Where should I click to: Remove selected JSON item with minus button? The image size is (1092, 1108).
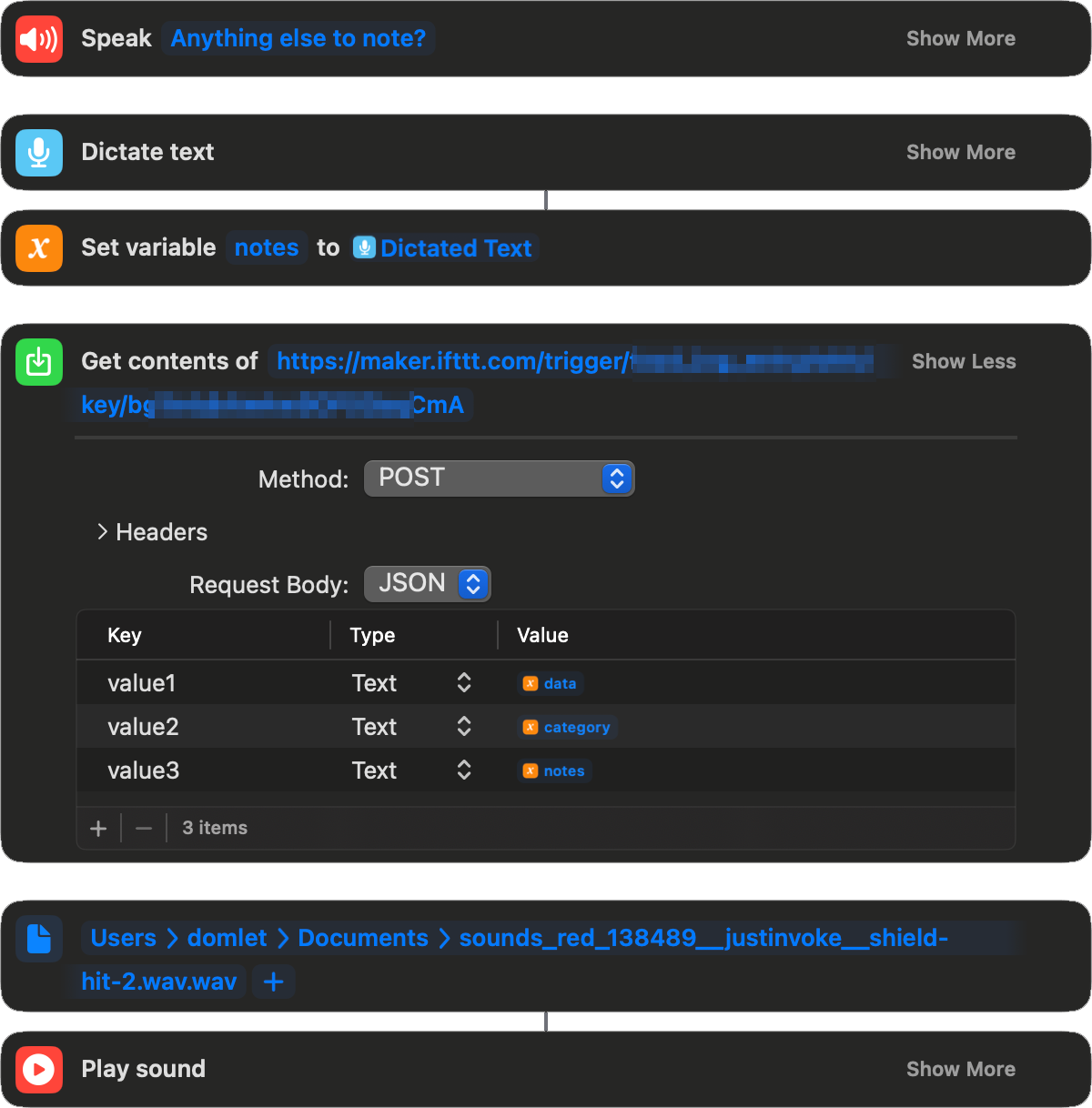(144, 828)
